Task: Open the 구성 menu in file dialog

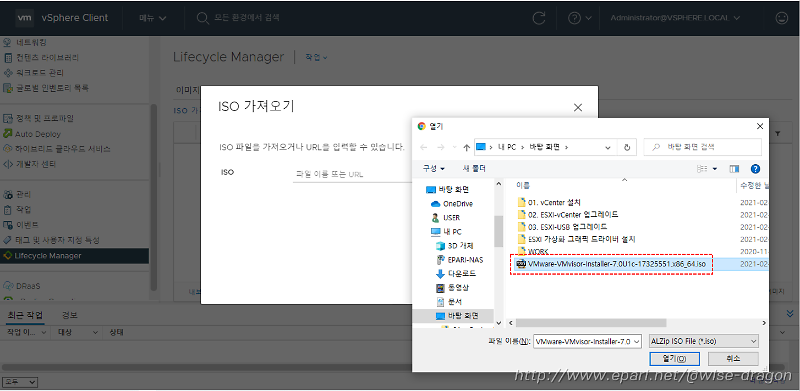Action: 434,168
